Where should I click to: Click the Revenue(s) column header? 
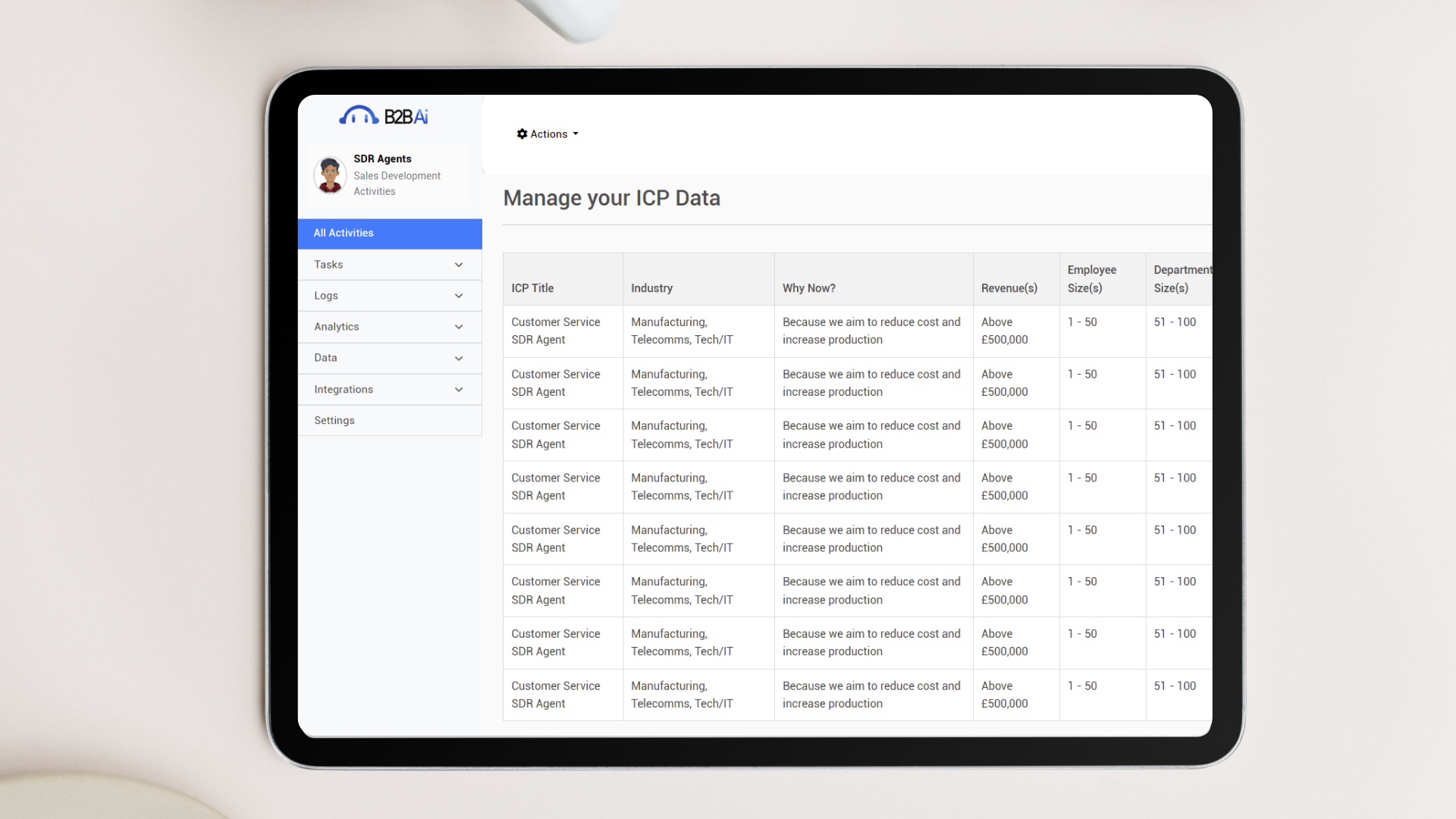1009,288
